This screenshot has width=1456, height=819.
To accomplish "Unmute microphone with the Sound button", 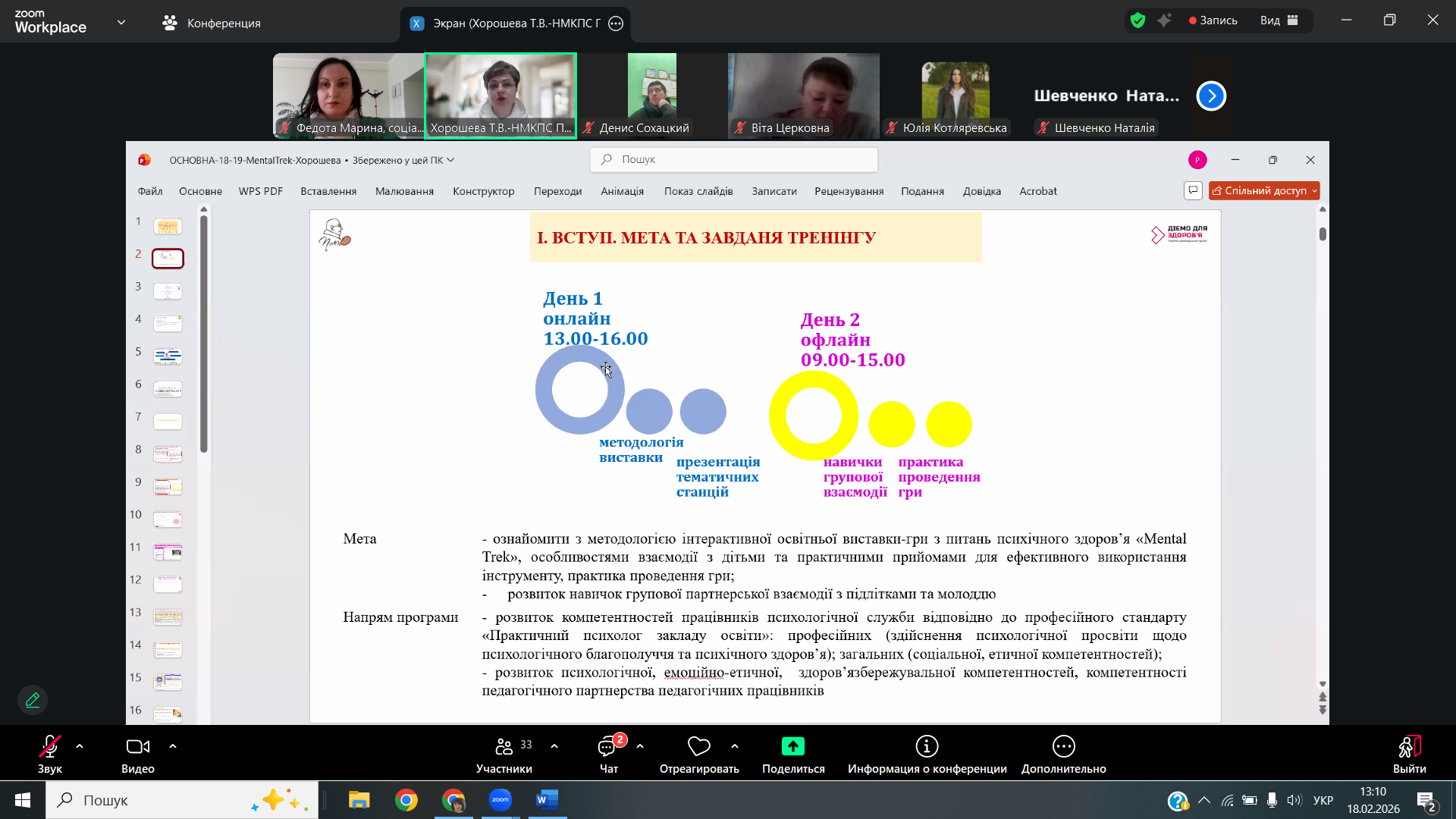I will [50, 748].
